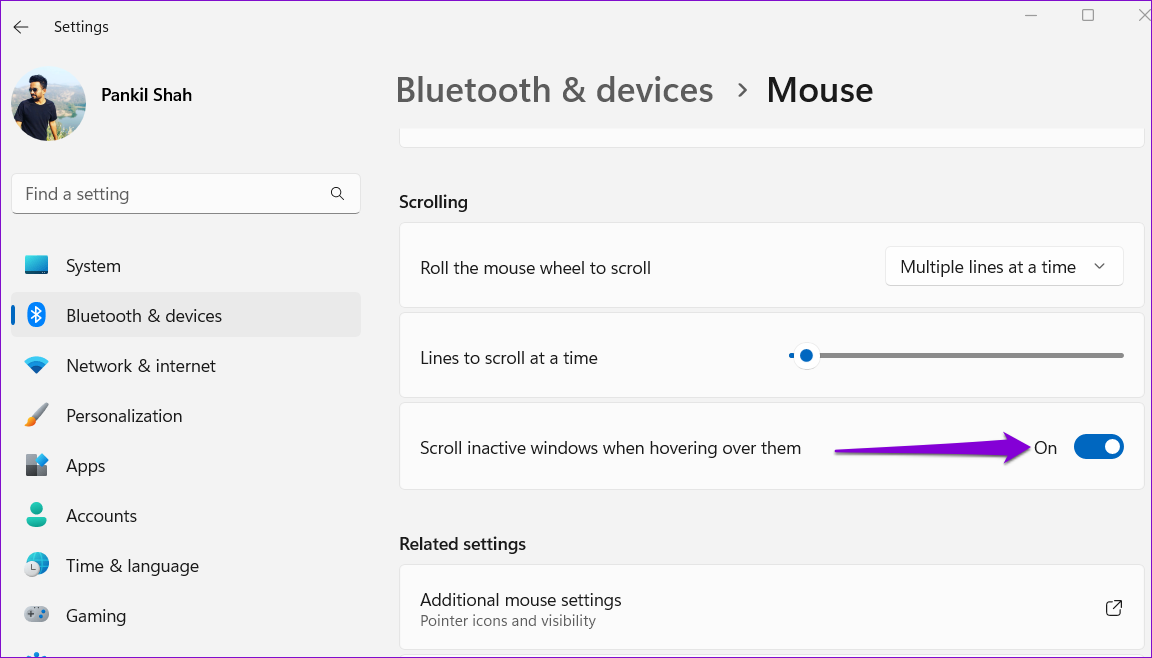Screen dimensions: 1152x658
Task: Click the Personalization paintbrush icon
Action: [x=36, y=415]
